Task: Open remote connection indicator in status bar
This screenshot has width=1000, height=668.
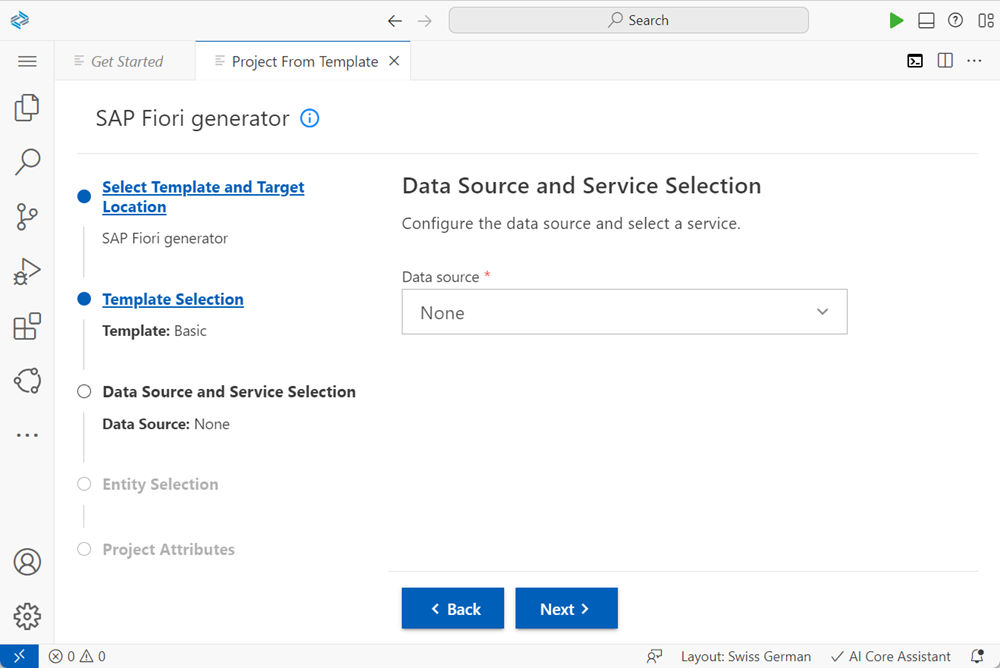Action: (x=19, y=656)
